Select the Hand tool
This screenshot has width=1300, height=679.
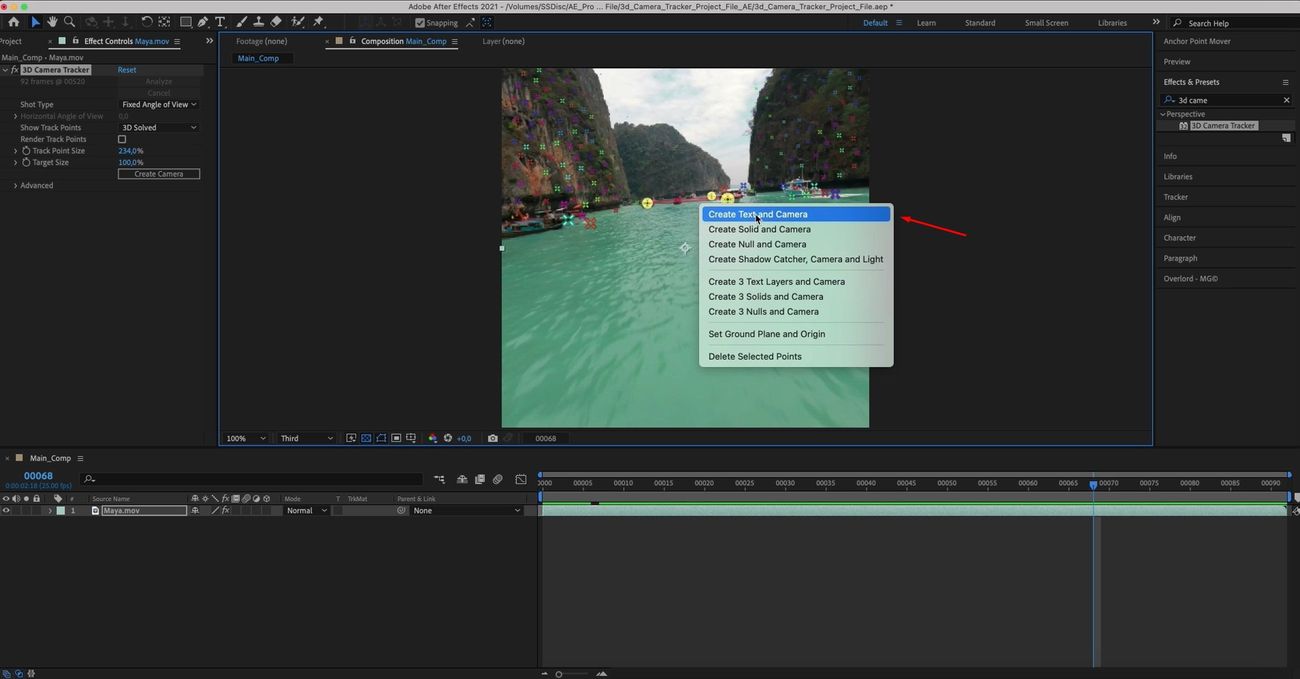[52, 22]
